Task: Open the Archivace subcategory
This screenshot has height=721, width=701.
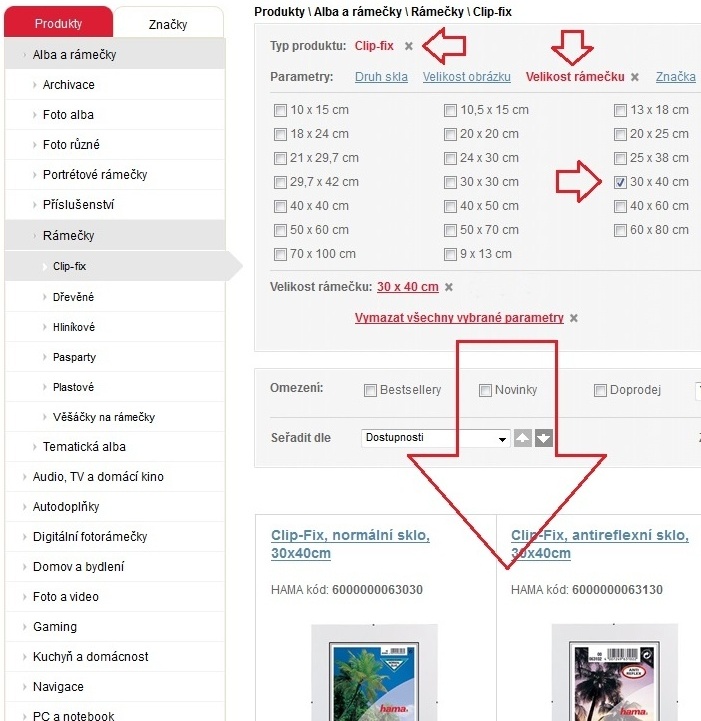Action: (x=115, y=85)
